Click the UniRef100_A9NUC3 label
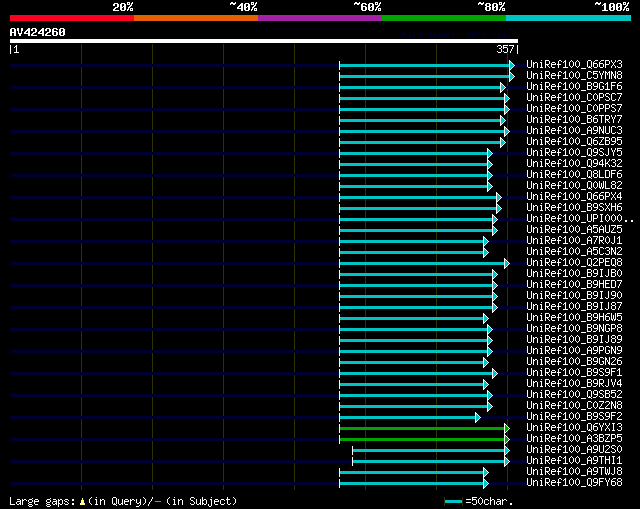The width and height of the screenshot is (640, 509). coord(574,131)
